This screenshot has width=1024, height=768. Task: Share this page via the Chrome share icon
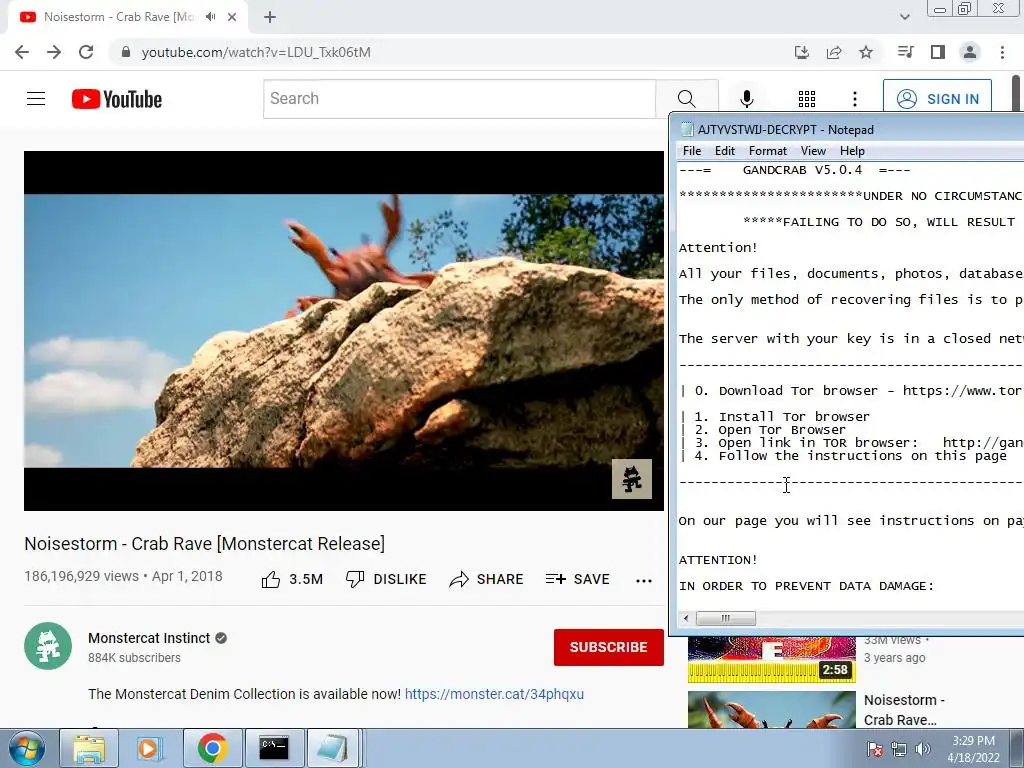[x=834, y=52]
